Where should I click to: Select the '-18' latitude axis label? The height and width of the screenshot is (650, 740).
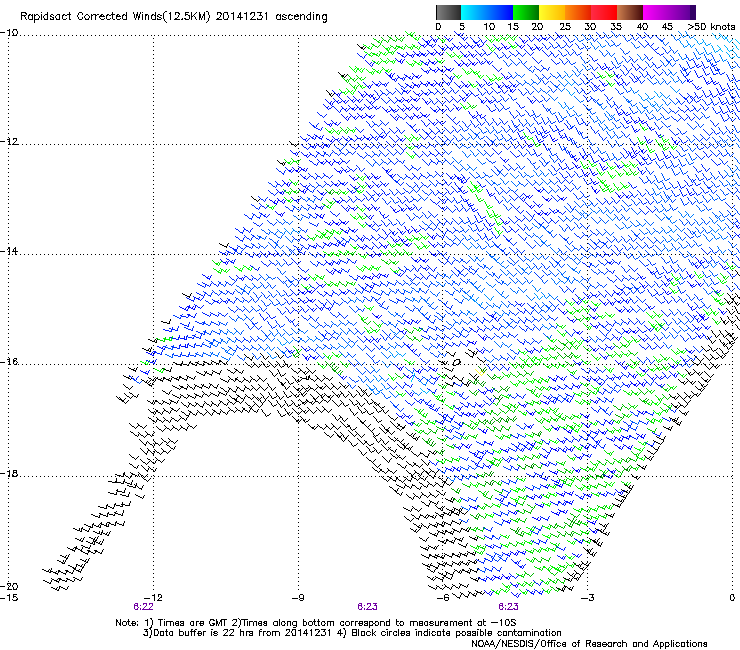pos(9,473)
